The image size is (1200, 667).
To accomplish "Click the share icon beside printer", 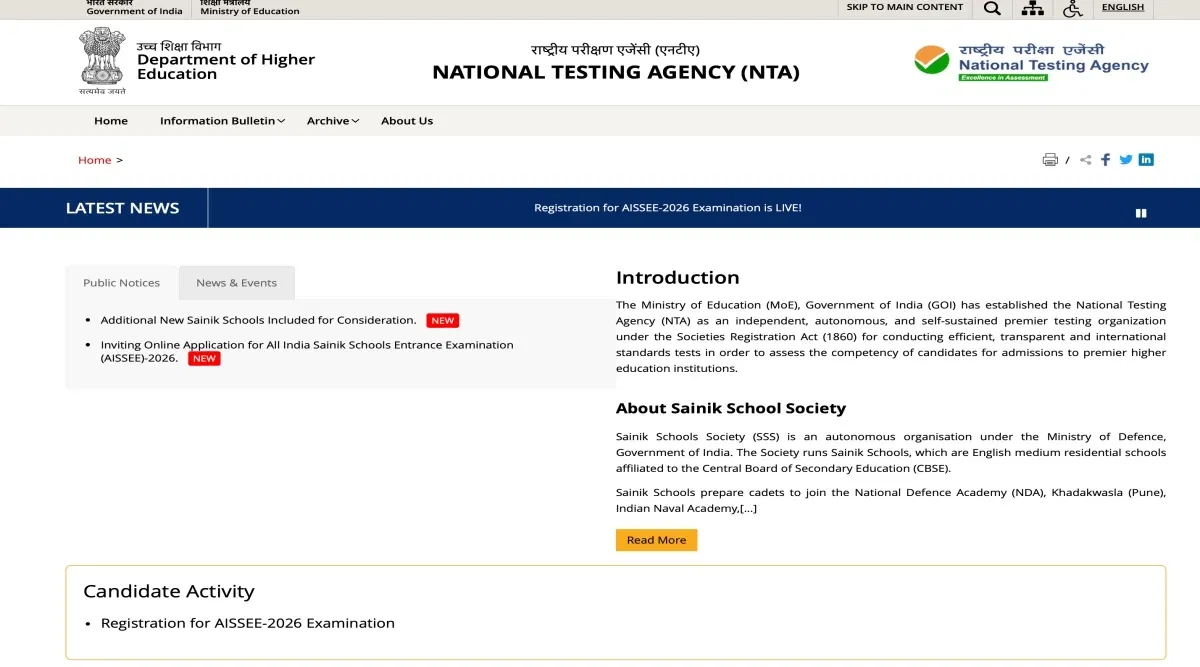I will [1086, 160].
